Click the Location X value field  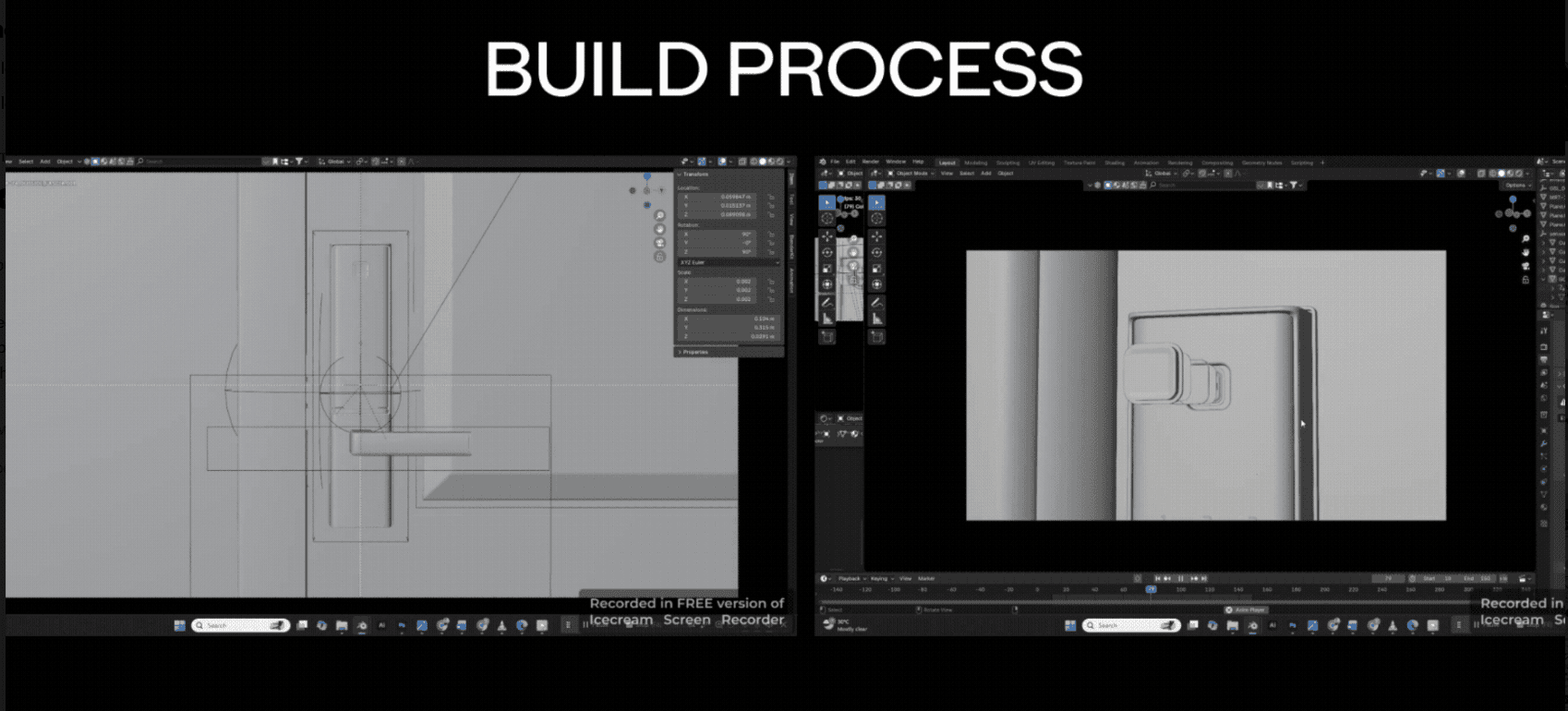point(717,197)
